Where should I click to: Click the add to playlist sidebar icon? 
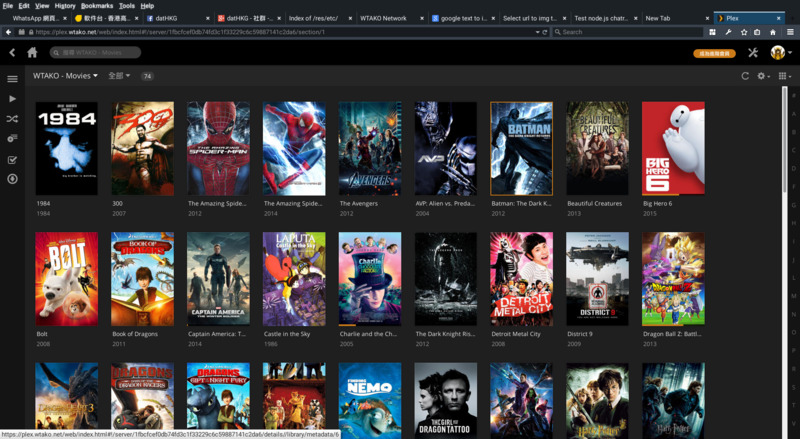coord(12,138)
